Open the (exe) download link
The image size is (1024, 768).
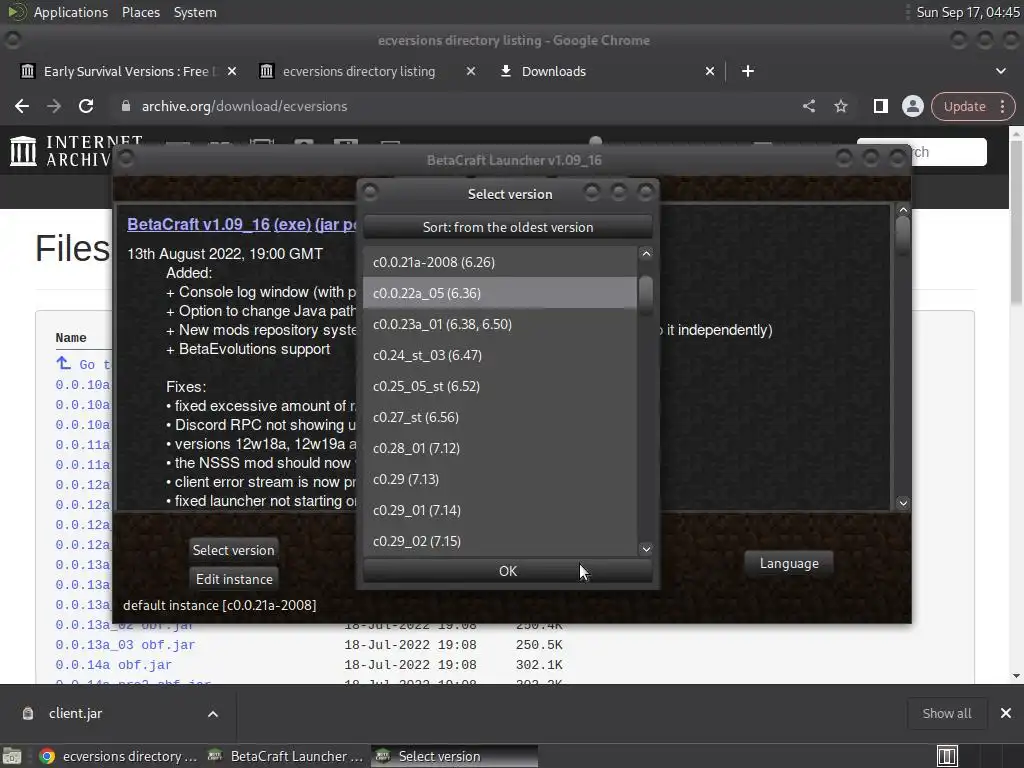pyautogui.click(x=293, y=224)
